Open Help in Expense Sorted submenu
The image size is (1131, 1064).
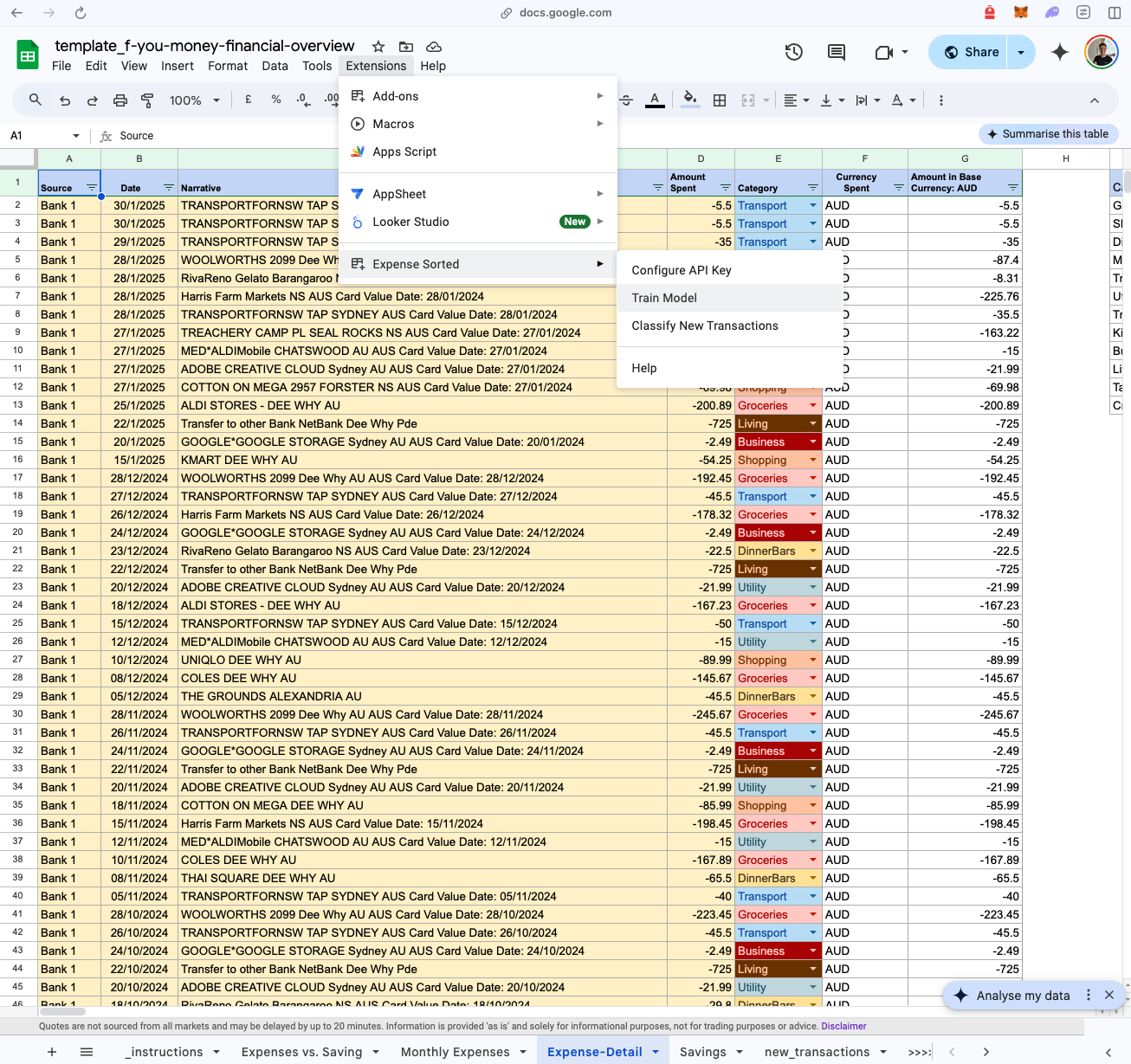pos(729,368)
